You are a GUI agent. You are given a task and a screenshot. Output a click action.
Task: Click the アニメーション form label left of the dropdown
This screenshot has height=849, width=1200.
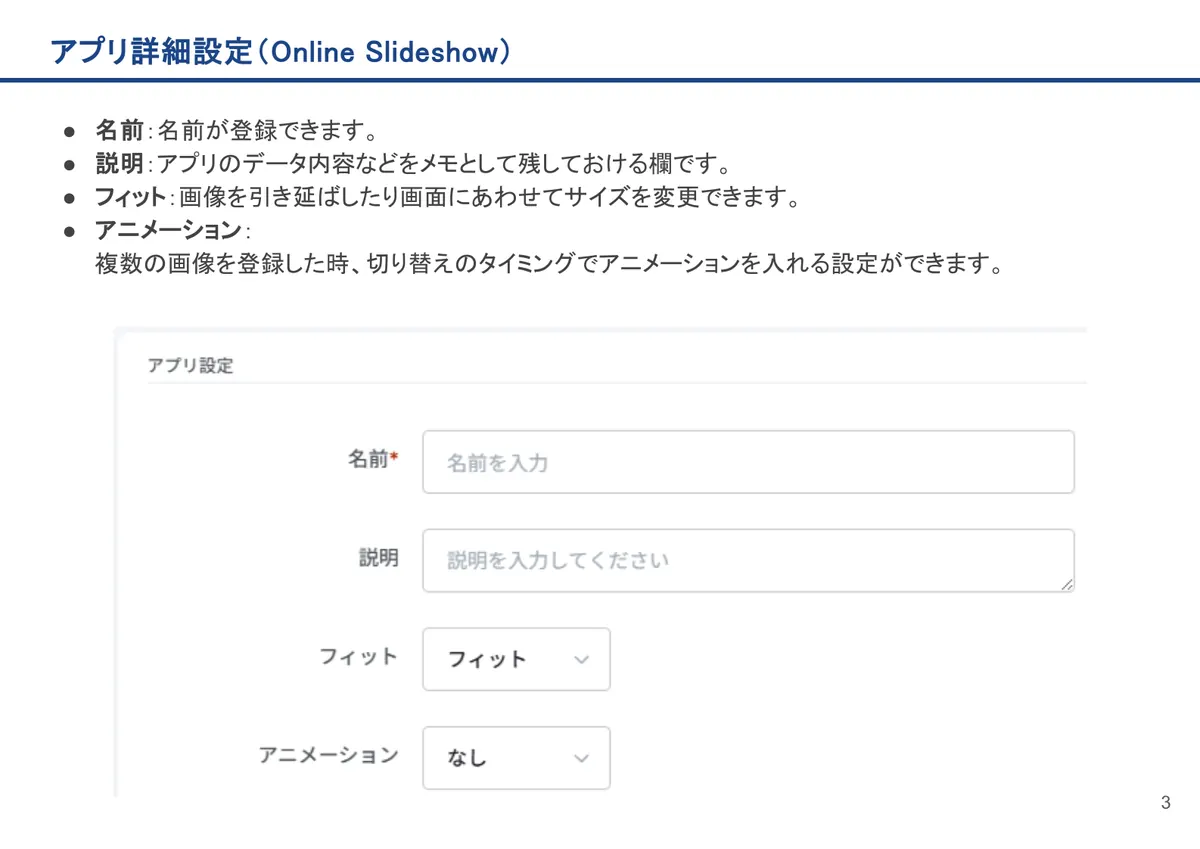coord(328,755)
